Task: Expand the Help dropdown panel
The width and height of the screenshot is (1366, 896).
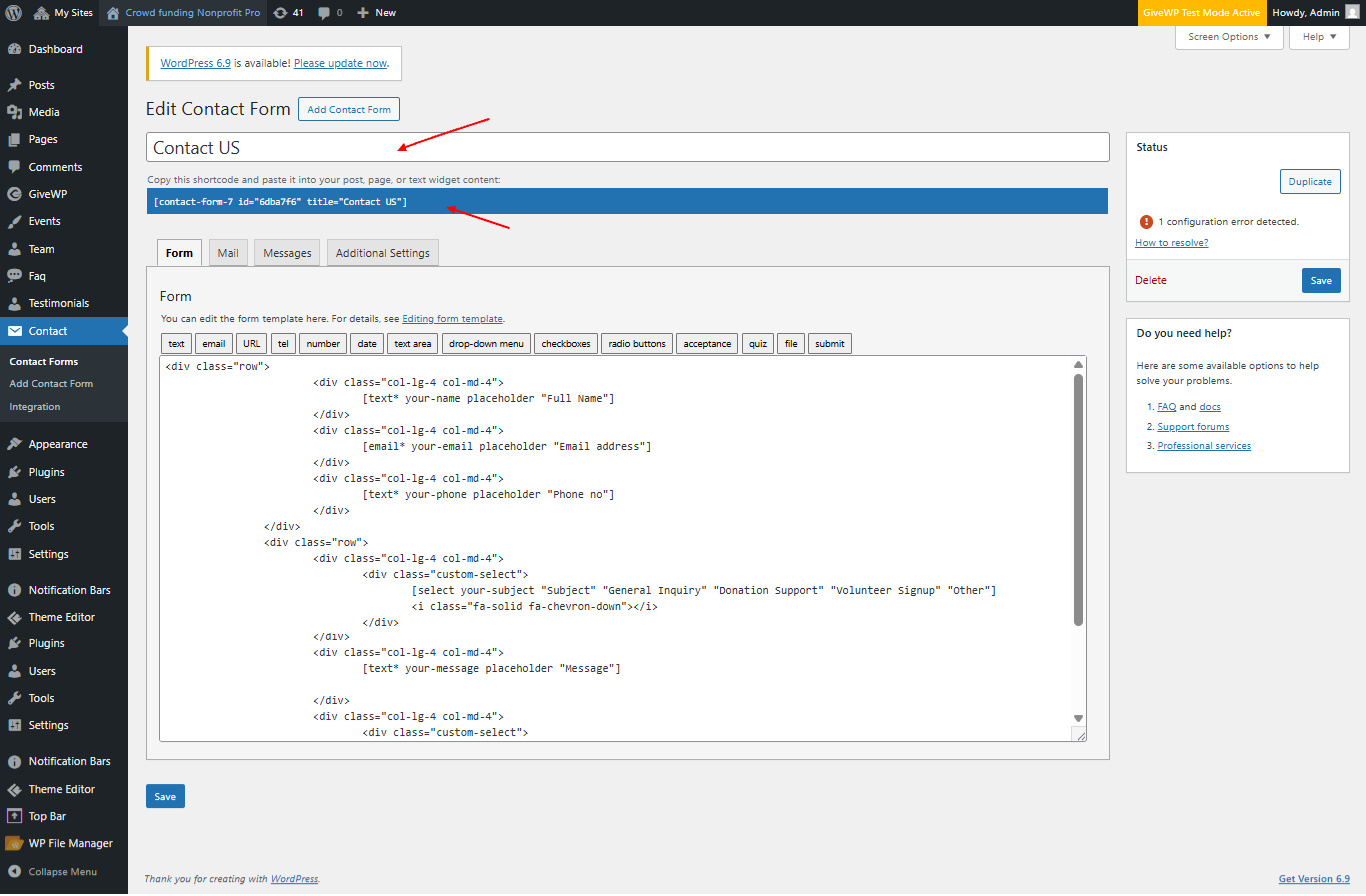Action: (1319, 37)
